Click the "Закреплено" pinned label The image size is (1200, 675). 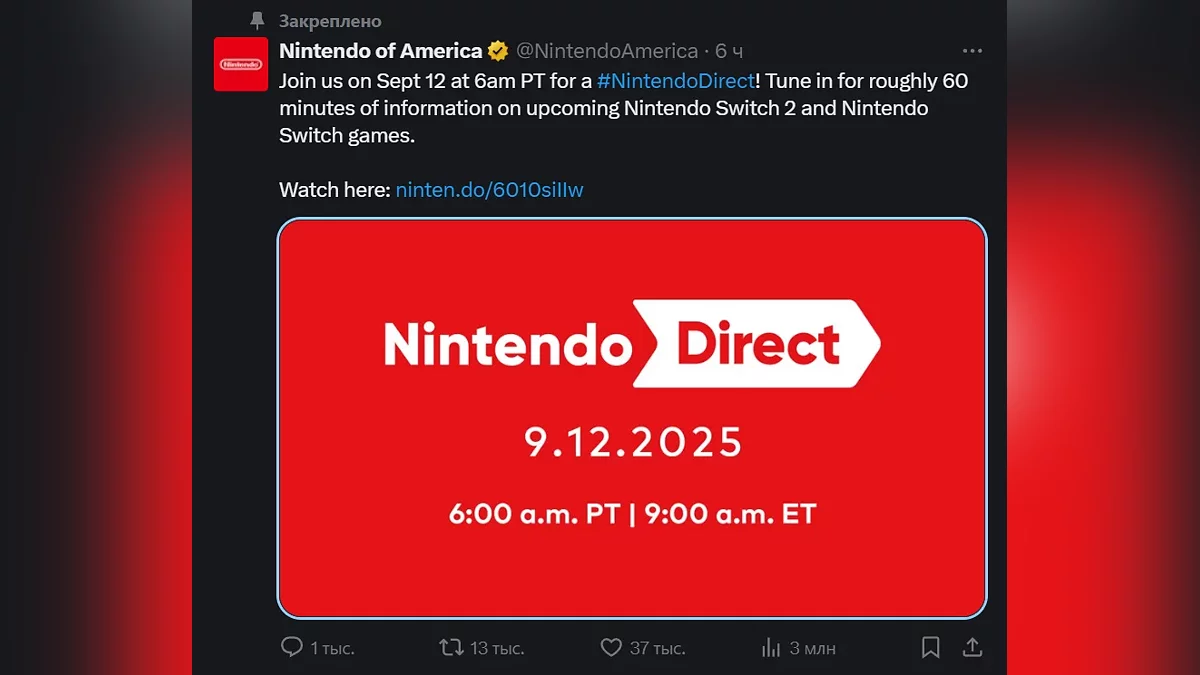(x=330, y=21)
